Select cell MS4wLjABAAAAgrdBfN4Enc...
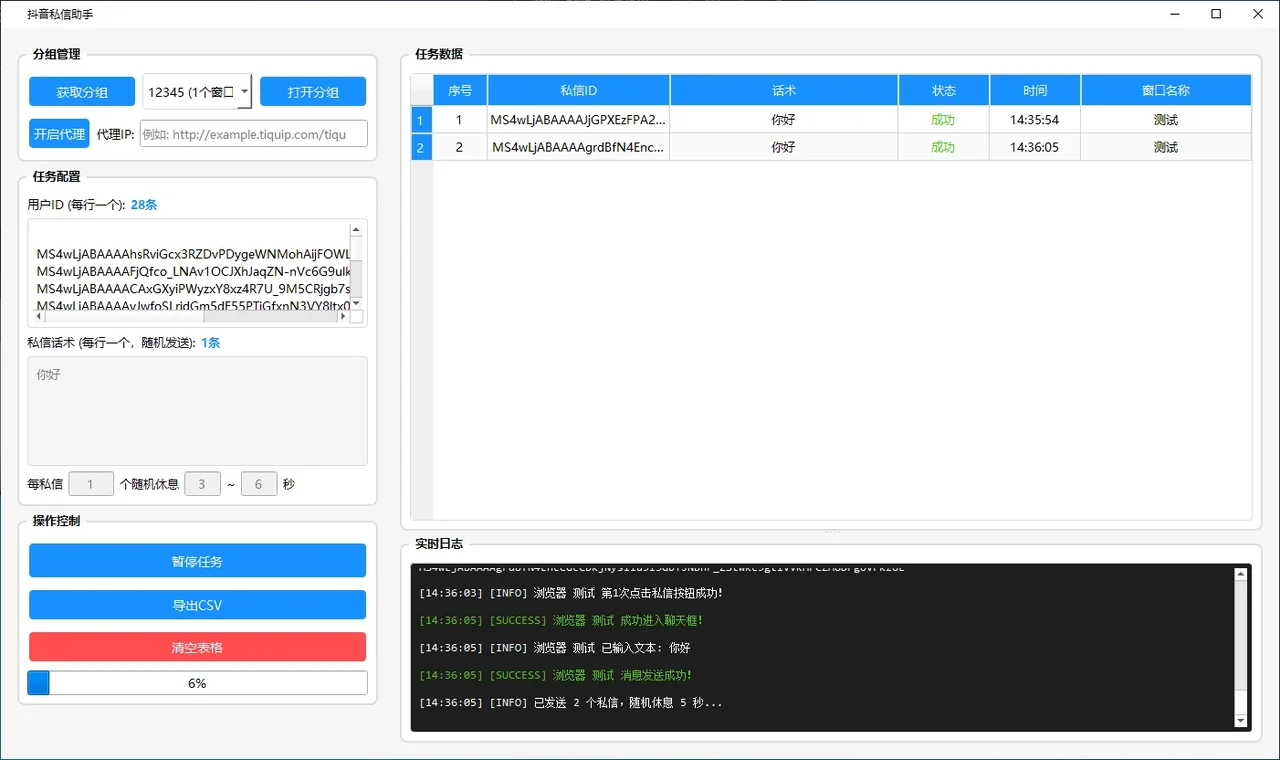1280x760 pixels. (x=579, y=147)
